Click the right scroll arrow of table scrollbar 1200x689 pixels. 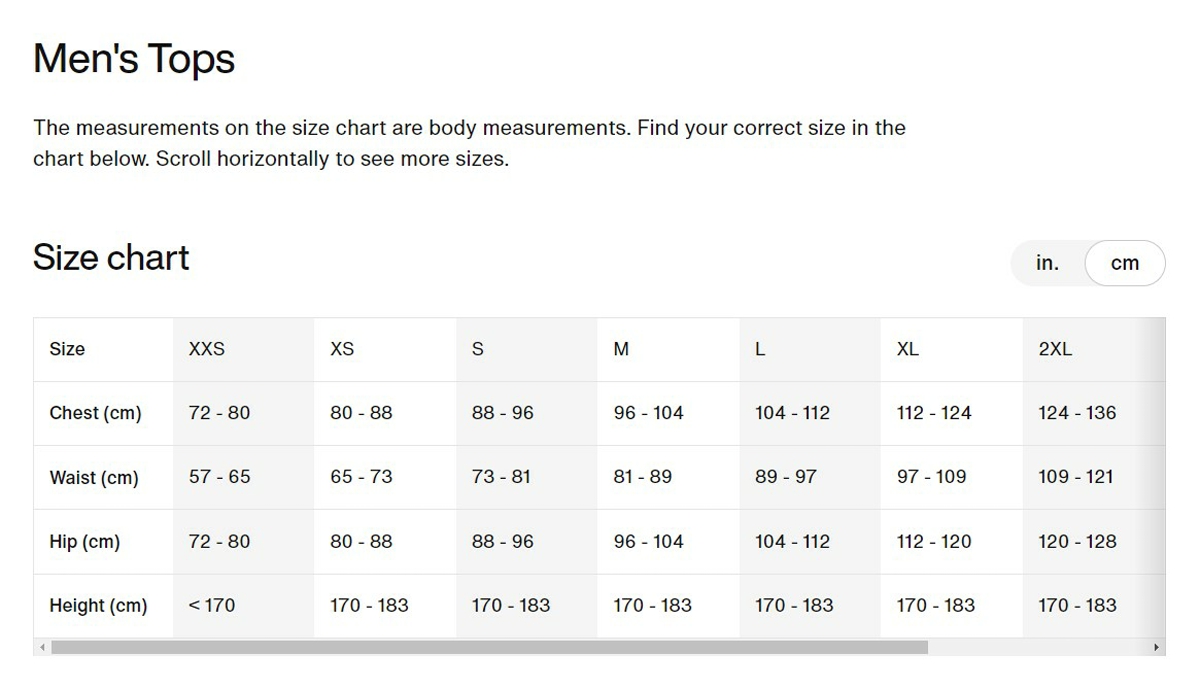click(x=1158, y=648)
